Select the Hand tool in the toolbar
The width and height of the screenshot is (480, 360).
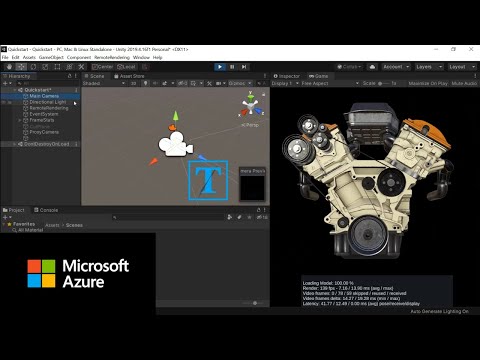tap(9, 67)
